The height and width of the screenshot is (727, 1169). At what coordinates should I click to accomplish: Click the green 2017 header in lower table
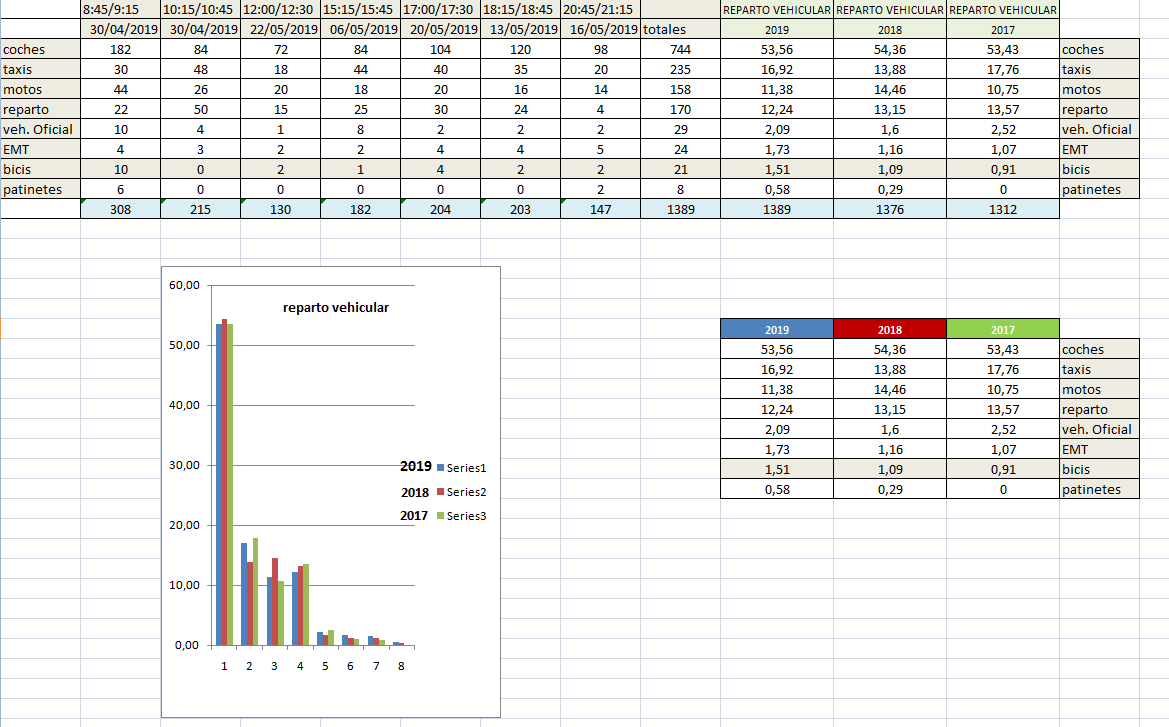tap(1002, 329)
